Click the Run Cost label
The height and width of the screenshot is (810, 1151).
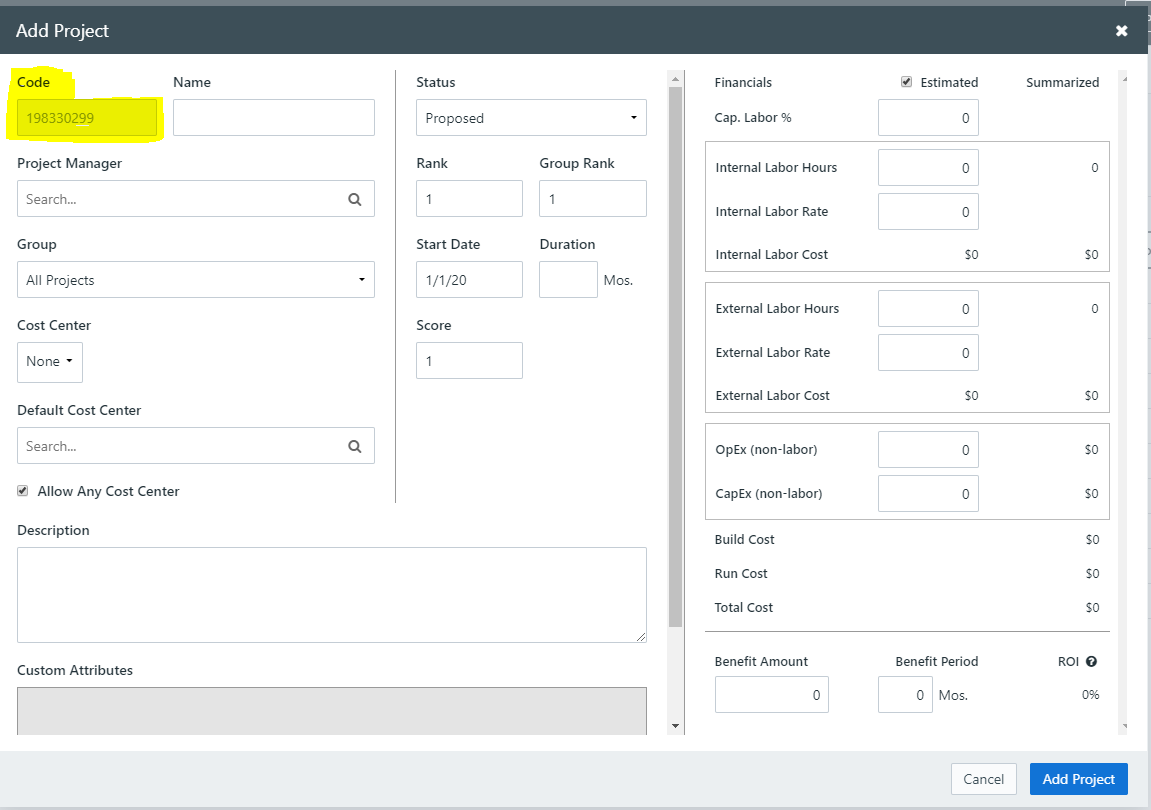741,574
